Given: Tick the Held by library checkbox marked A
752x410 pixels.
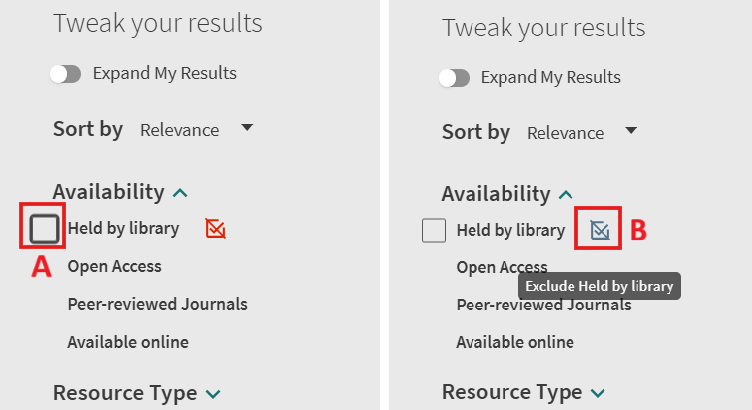Looking at the screenshot, I should tap(44, 229).
